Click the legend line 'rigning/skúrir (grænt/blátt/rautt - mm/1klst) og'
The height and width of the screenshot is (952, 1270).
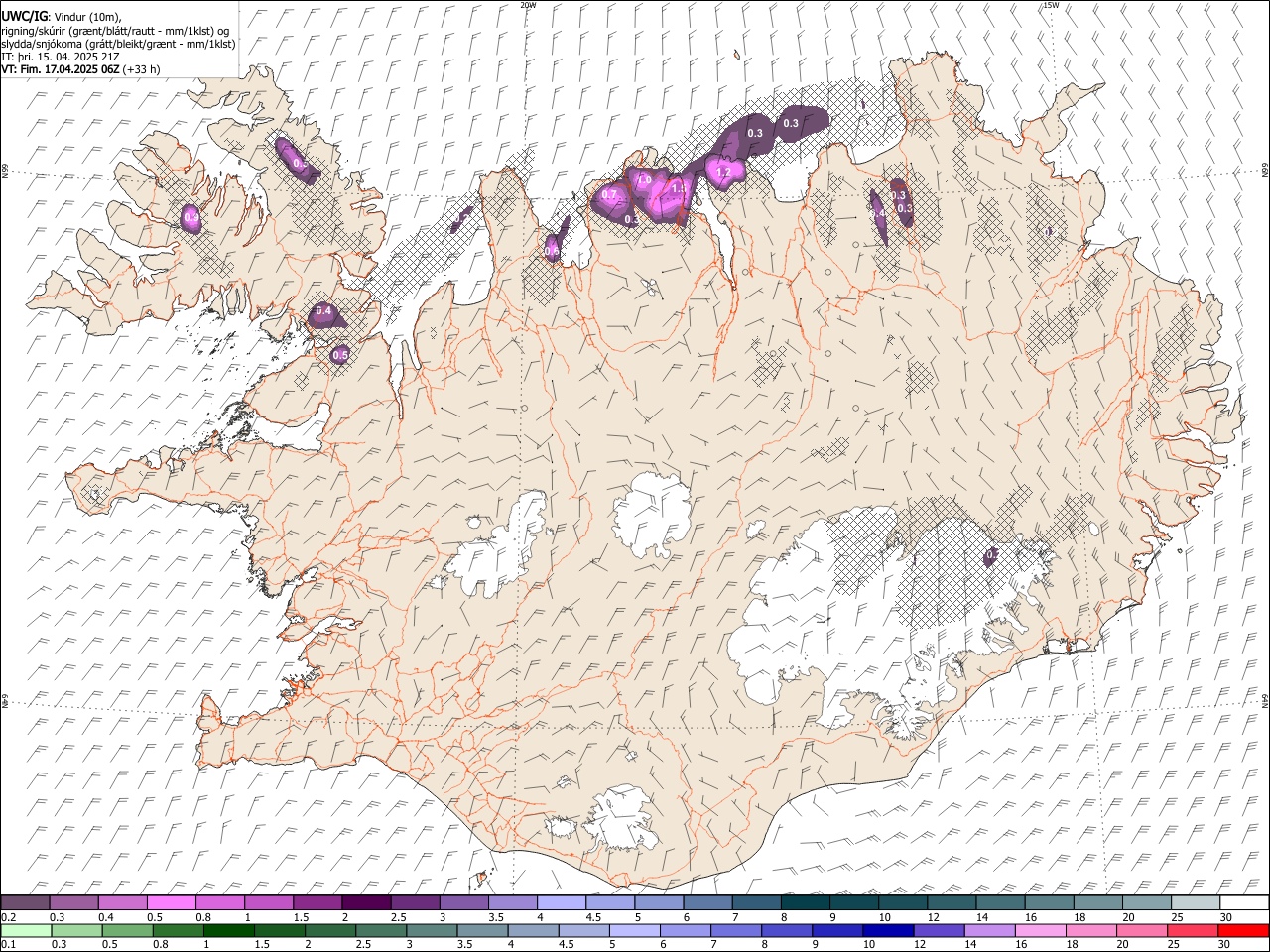[115, 30]
